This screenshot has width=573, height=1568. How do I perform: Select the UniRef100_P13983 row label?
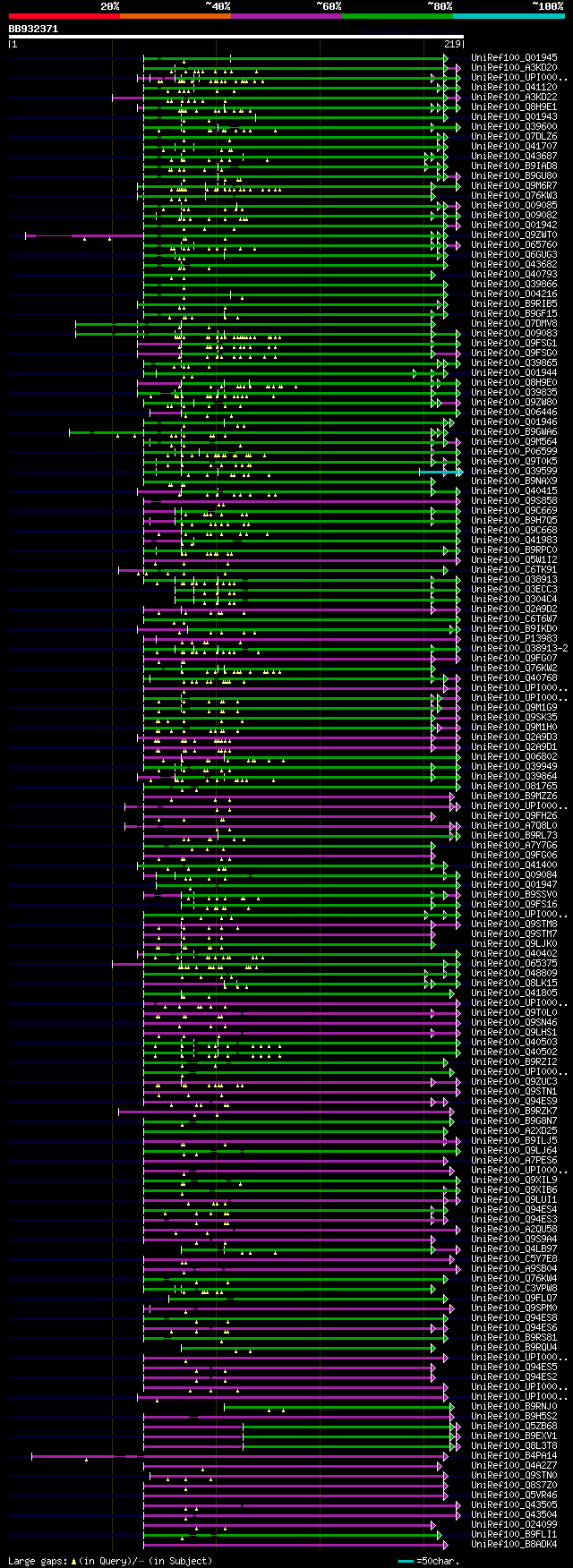pos(514,639)
